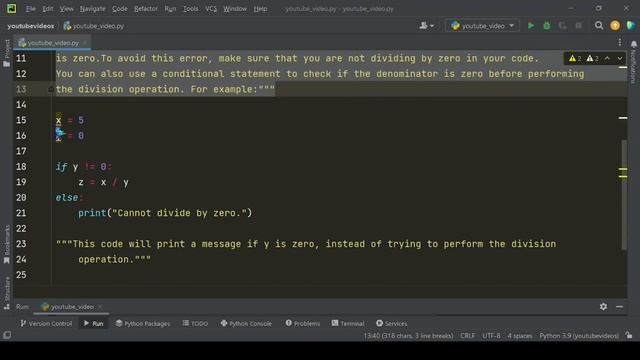Open the Run tool window button
Image resolution: width=640 pixels, height=360 pixels.
click(x=93, y=323)
